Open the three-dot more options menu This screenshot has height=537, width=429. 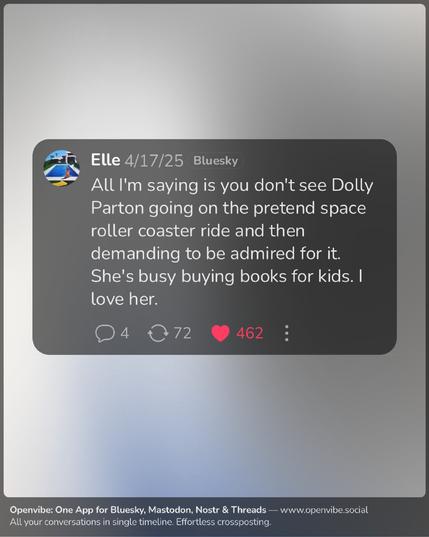click(x=287, y=333)
